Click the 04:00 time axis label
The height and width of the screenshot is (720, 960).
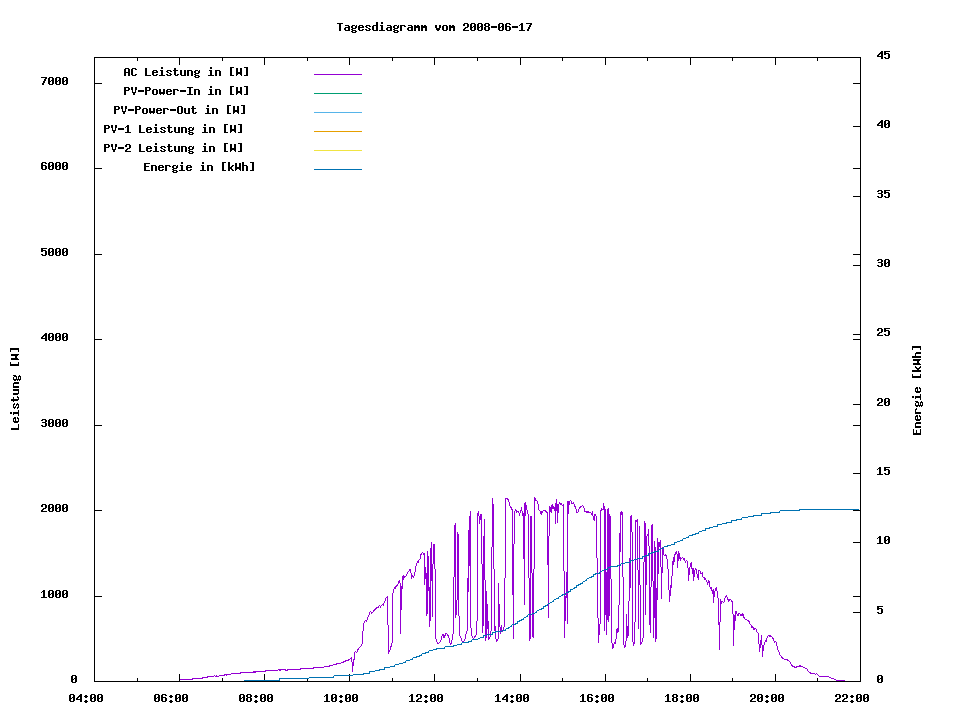85,698
